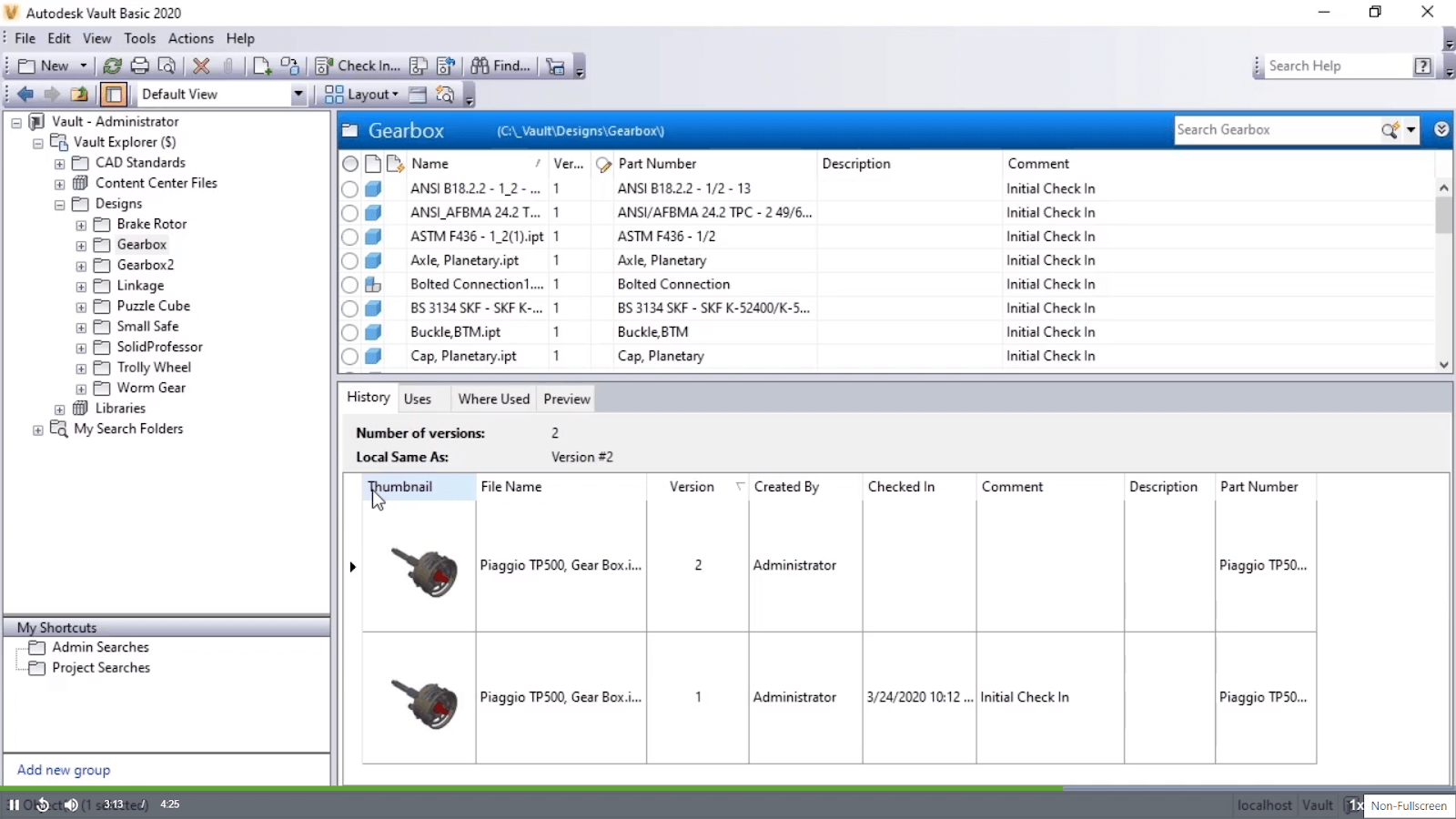This screenshot has width=1456, height=819.
Task: Switch to the Where Used tab
Action: 493,399
